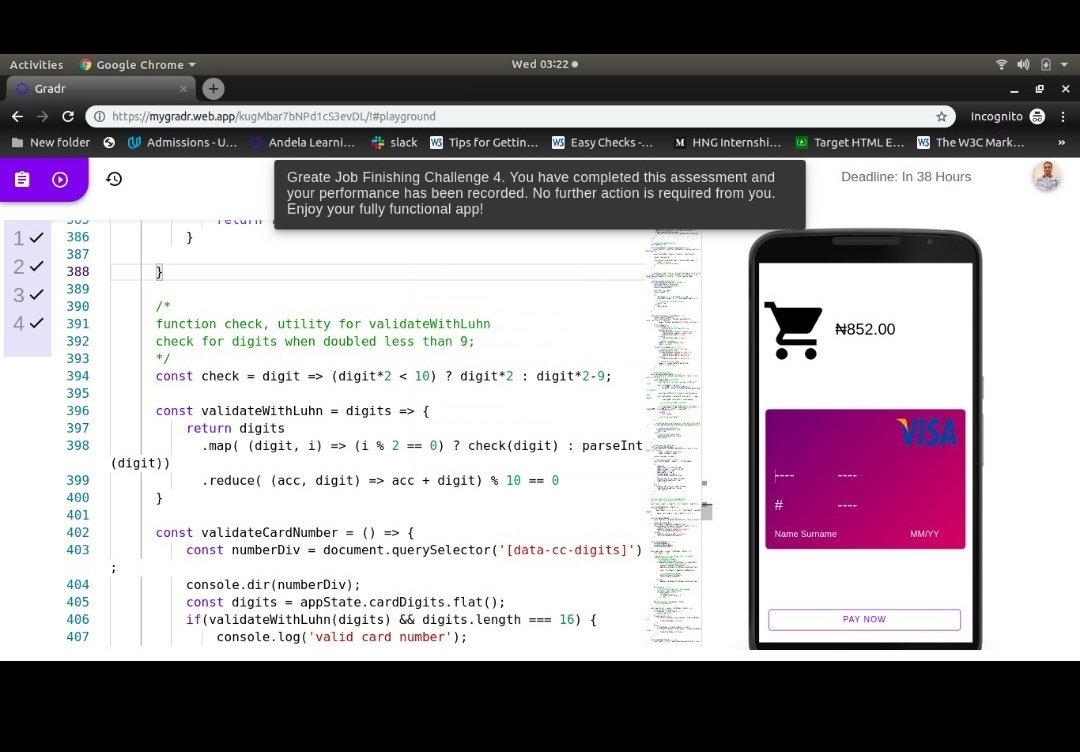Go back with browser back arrow

(18, 116)
